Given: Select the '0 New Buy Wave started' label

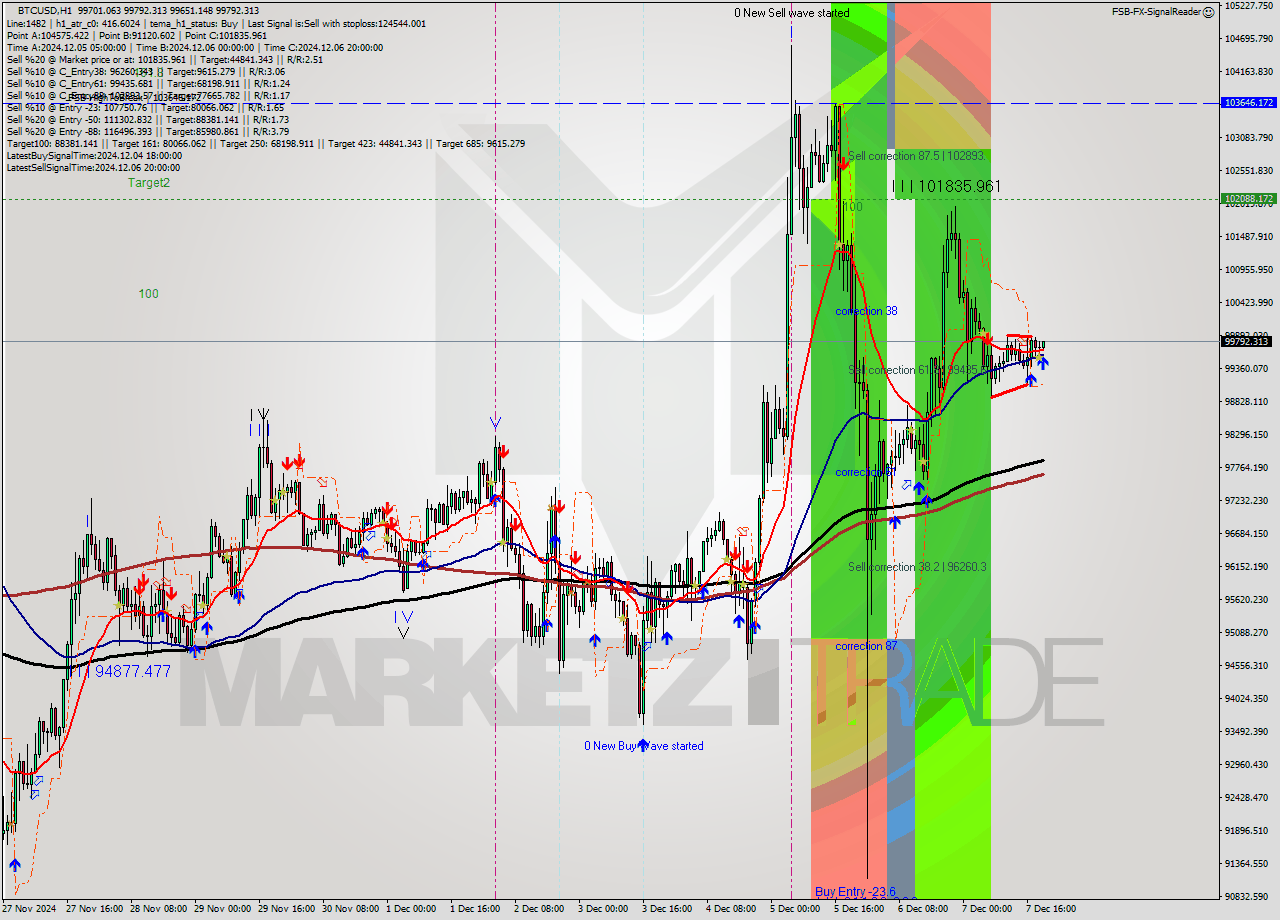Looking at the screenshot, I should point(644,746).
